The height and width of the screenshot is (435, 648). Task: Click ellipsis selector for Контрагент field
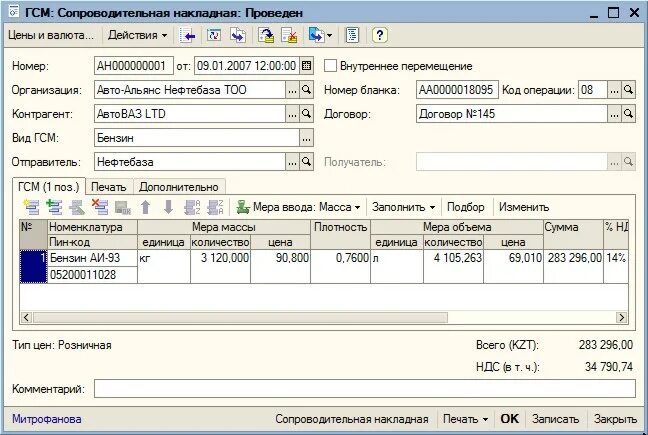pos(292,114)
